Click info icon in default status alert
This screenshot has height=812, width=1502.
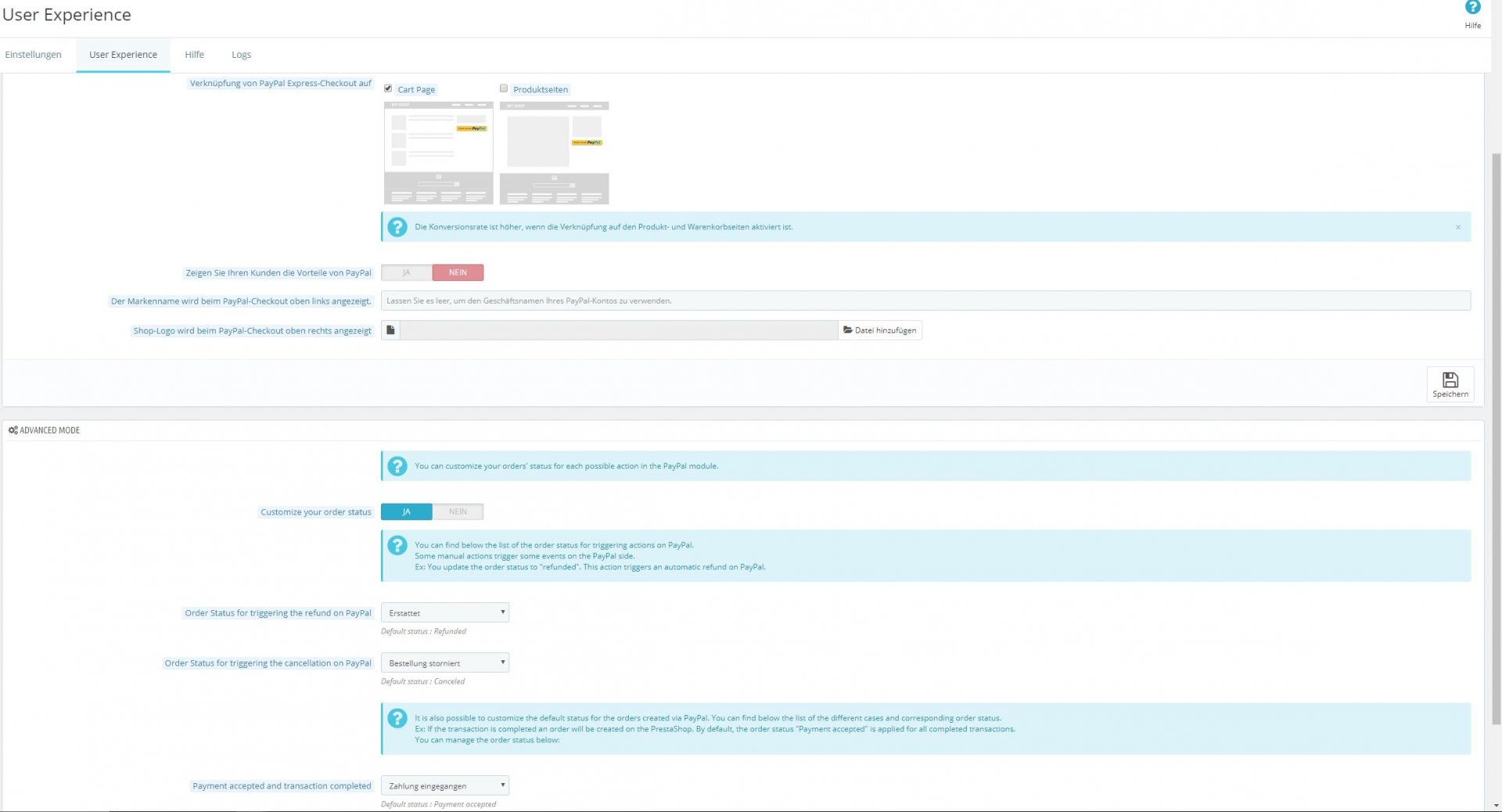397,718
